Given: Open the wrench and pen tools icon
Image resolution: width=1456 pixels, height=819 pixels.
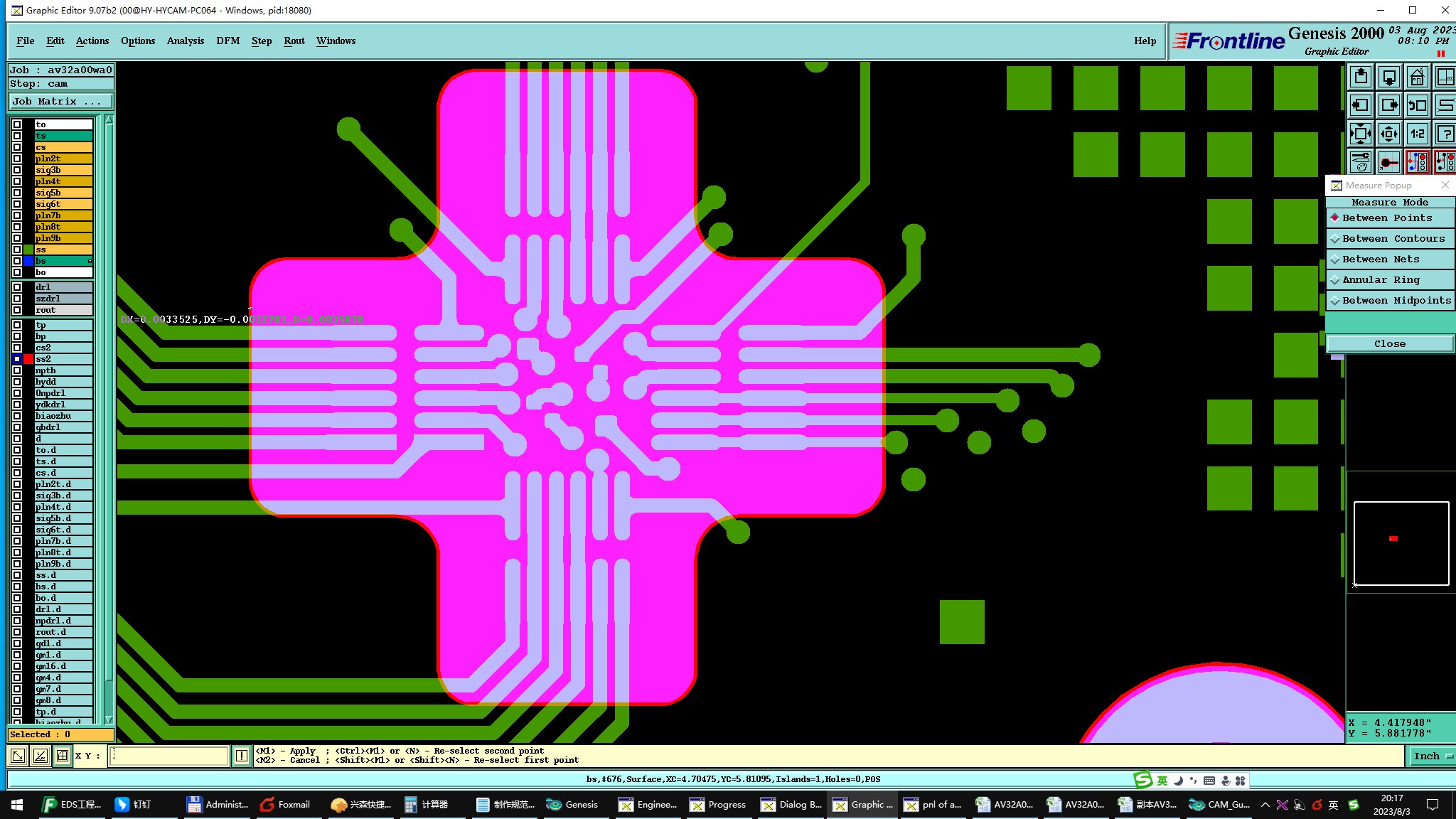Looking at the screenshot, I should (x=1360, y=162).
